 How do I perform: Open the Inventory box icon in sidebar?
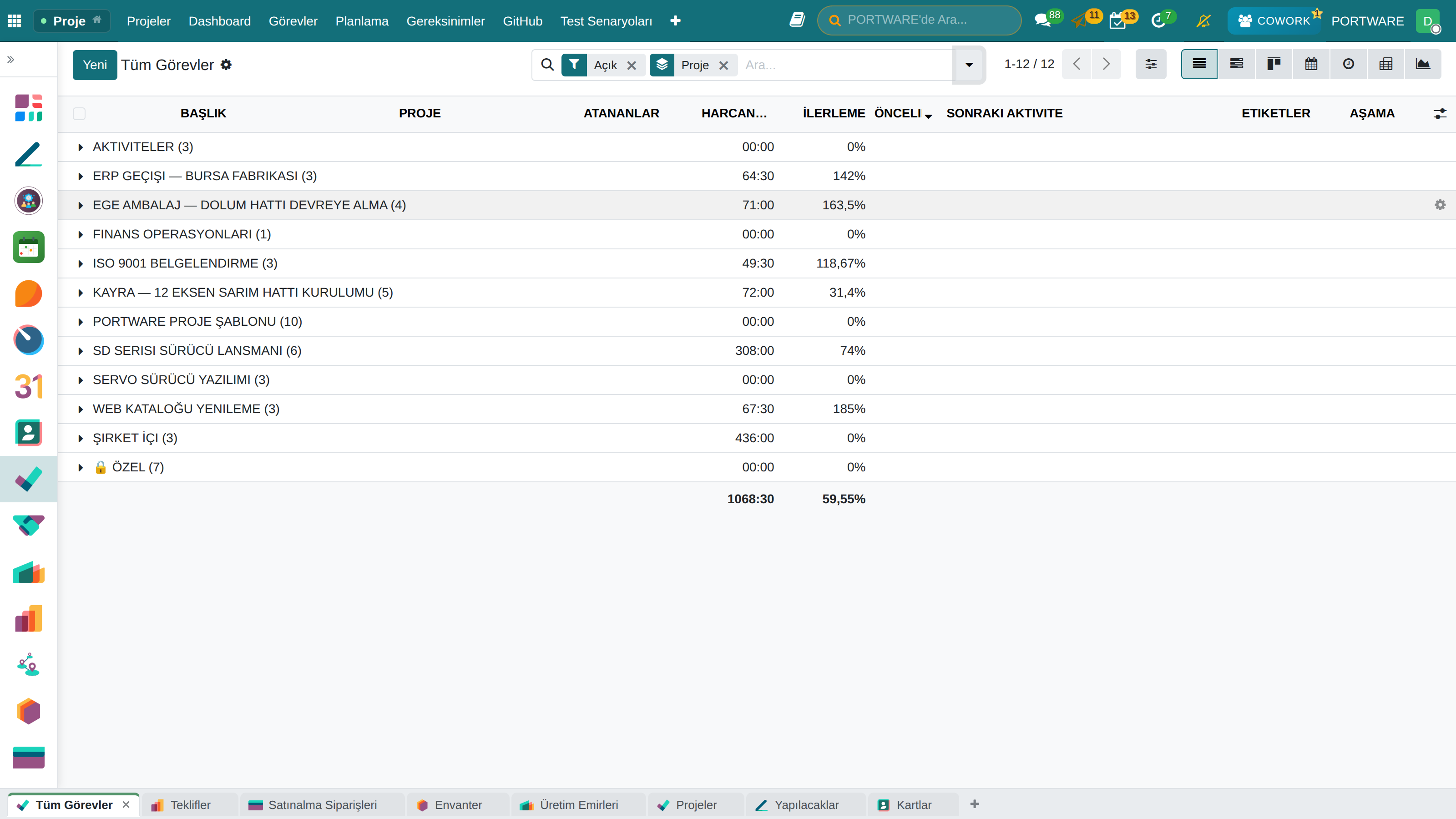pyautogui.click(x=28, y=711)
